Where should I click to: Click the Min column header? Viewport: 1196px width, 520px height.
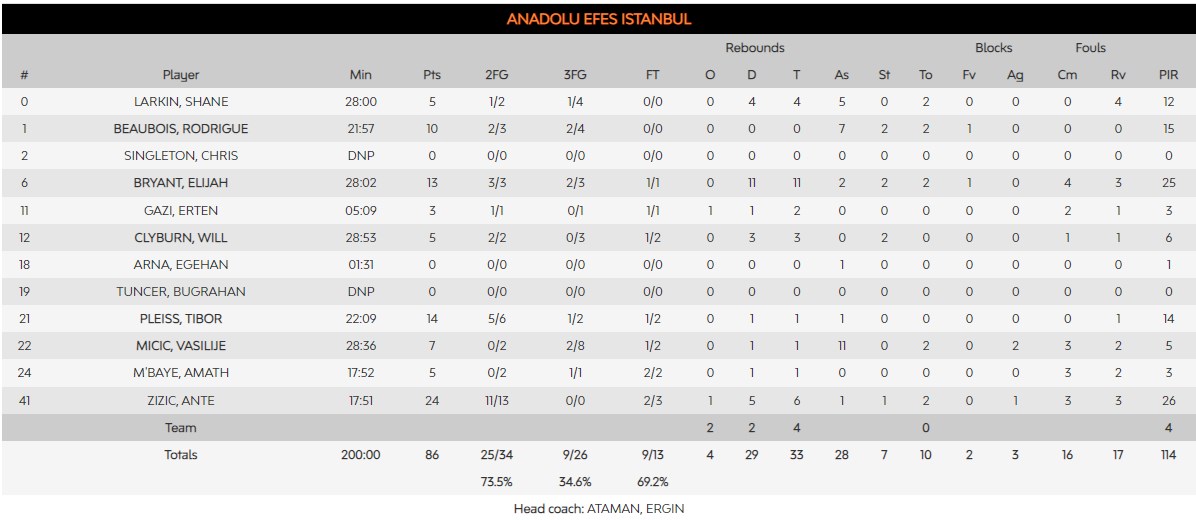[361, 75]
